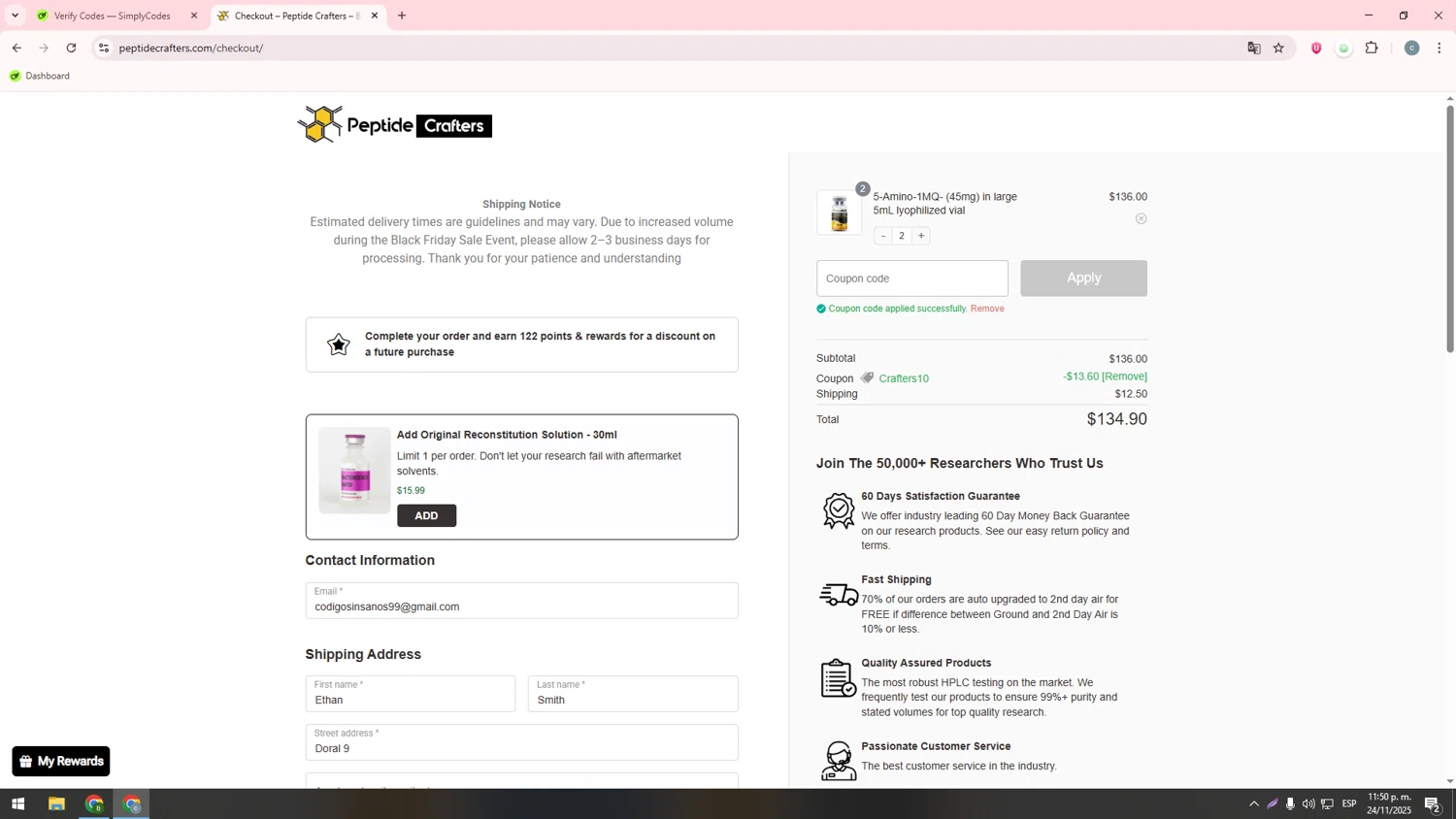The width and height of the screenshot is (1456, 819).
Task: Go forward in browser history
Action: pyautogui.click(x=44, y=48)
